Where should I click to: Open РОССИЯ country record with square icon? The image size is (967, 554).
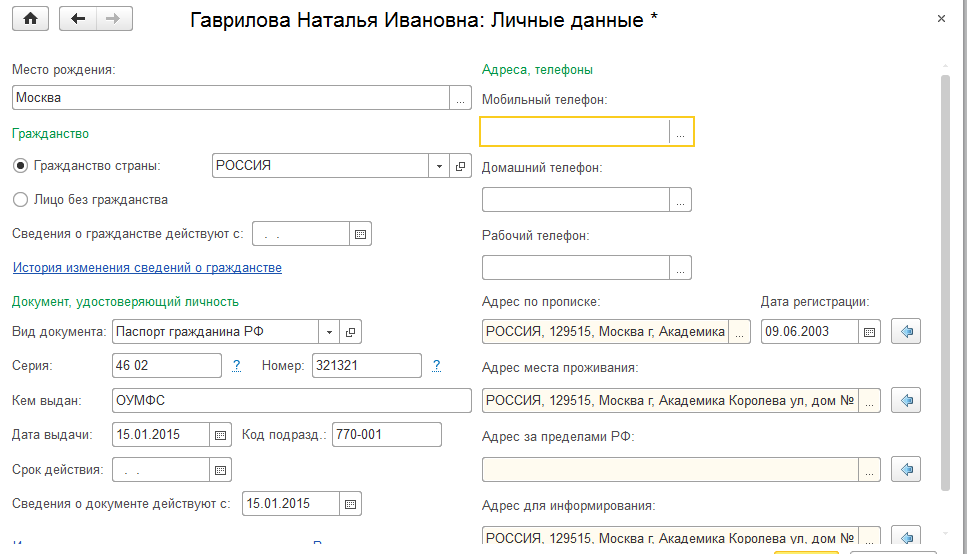click(461, 166)
